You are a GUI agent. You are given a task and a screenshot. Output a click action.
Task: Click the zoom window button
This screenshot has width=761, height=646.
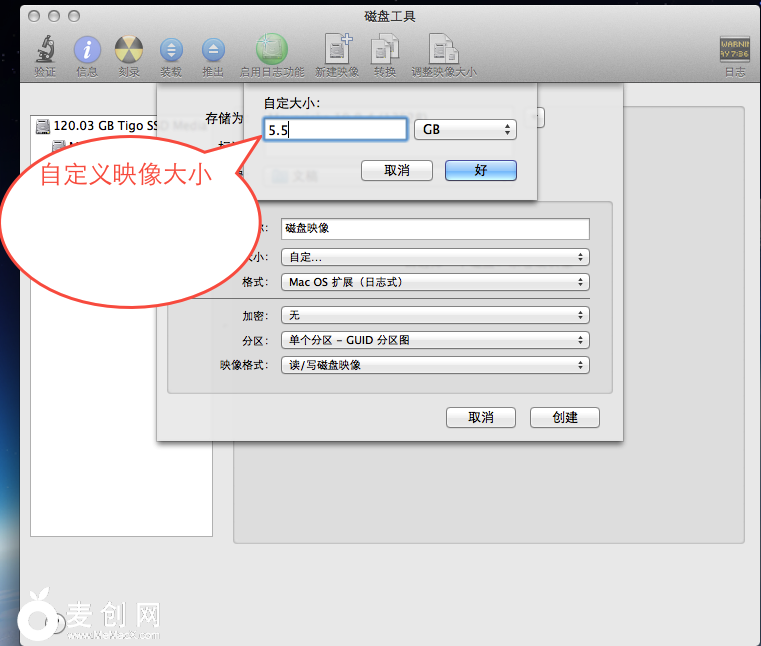click(x=74, y=17)
